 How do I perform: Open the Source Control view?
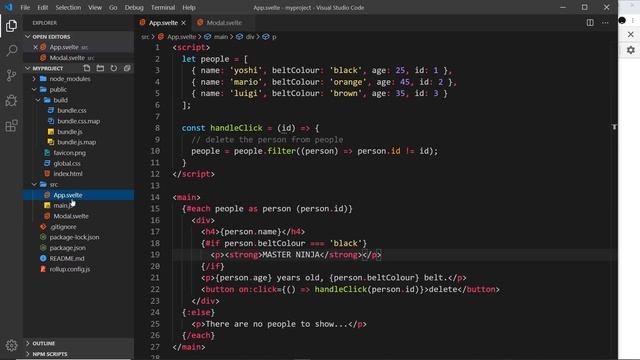[11, 75]
